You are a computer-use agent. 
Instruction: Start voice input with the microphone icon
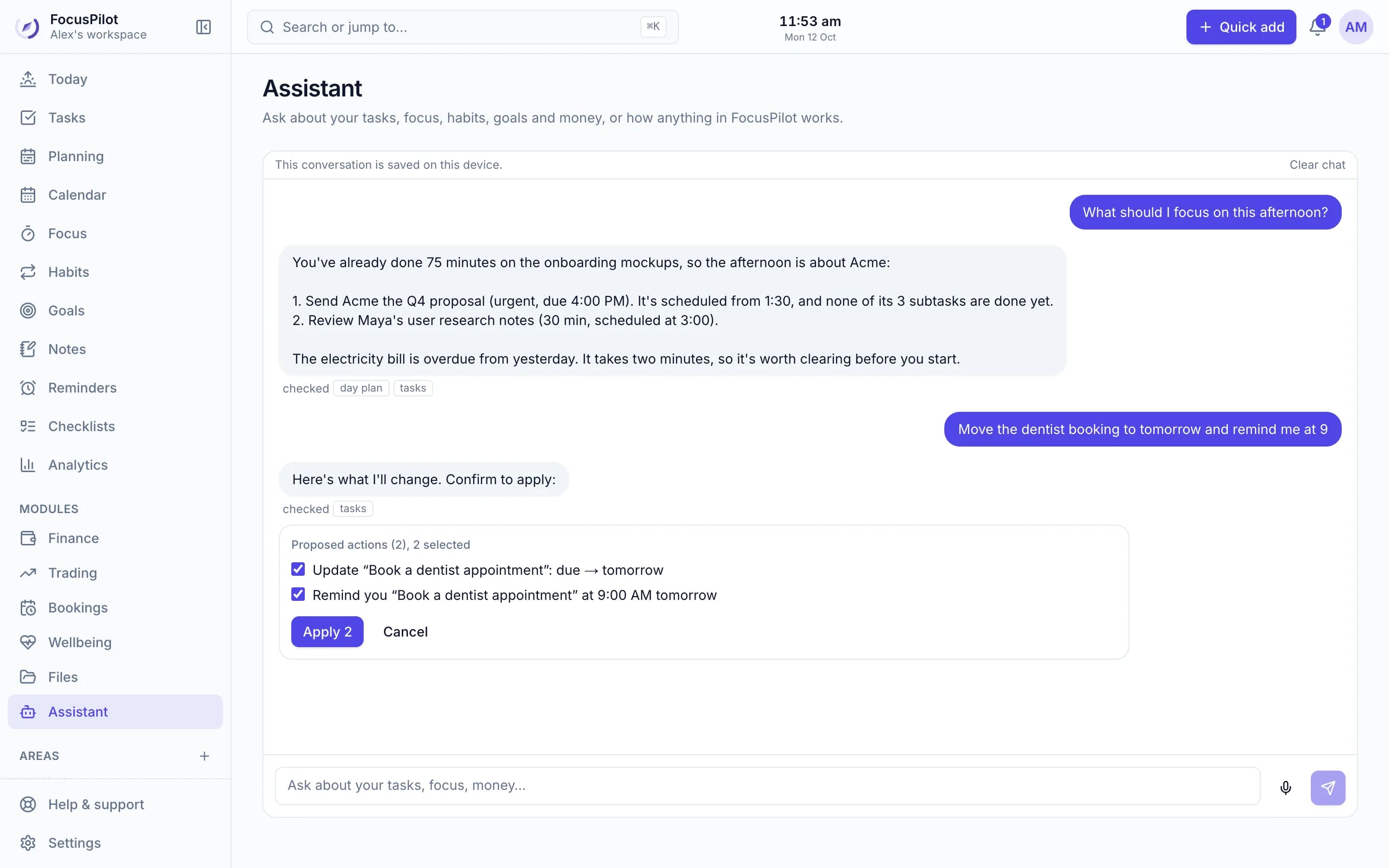click(x=1286, y=787)
